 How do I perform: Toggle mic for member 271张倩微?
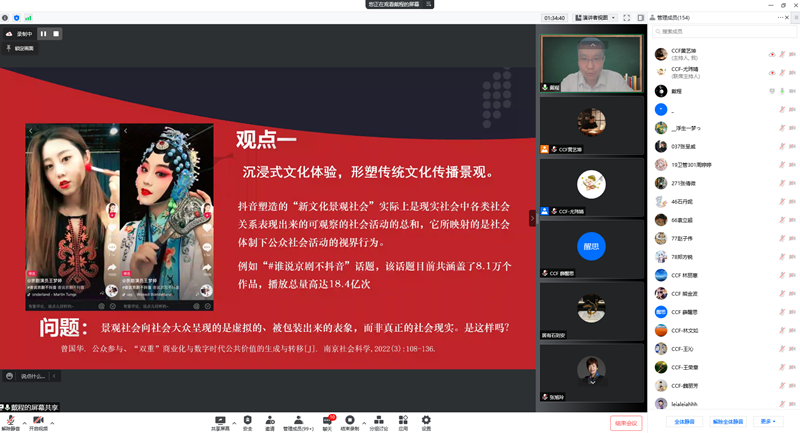pyautogui.click(x=782, y=183)
